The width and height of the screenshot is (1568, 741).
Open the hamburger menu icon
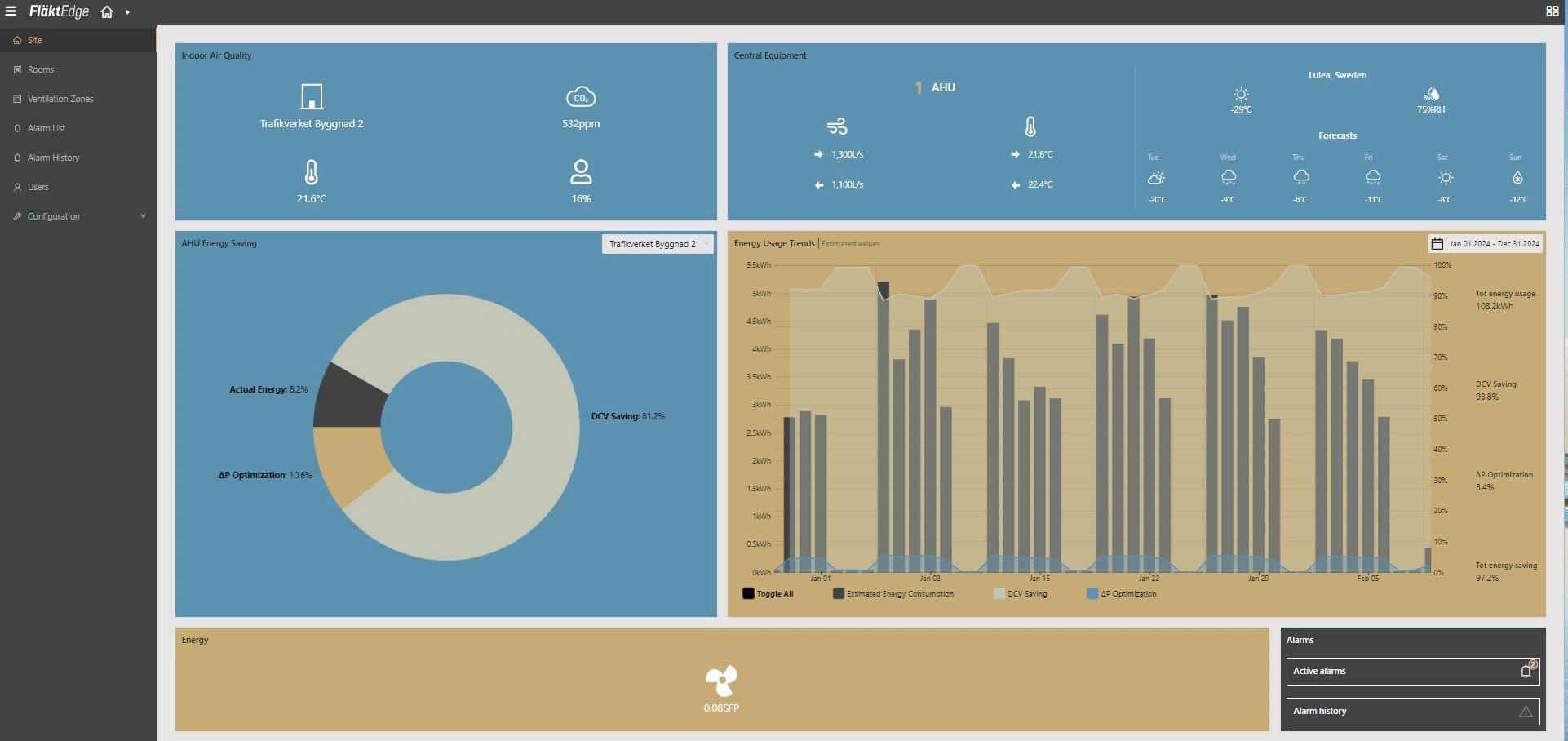[11, 11]
